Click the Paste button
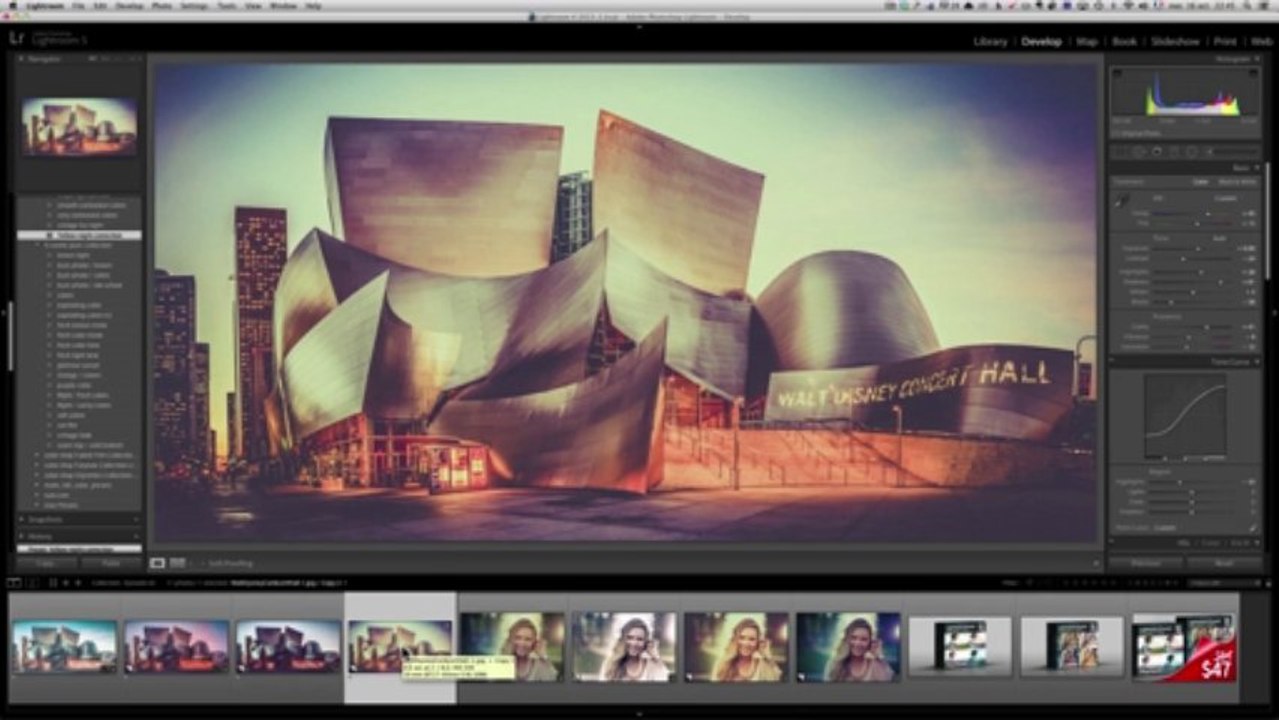The width and height of the screenshot is (1279, 720). (x=111, y=563)
